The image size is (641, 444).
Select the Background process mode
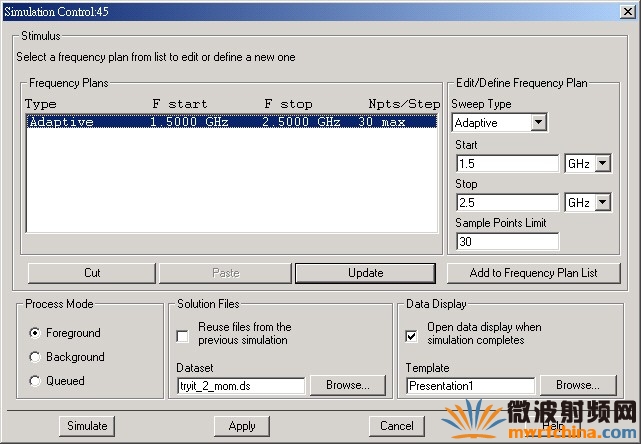(x=35, y=357)
